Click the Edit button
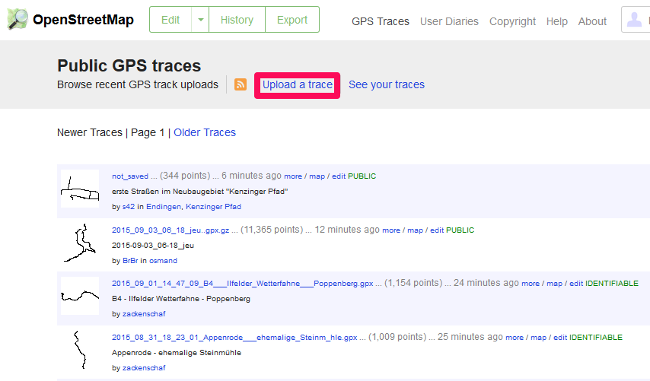 pyautogui.click(x=170, y=19)
